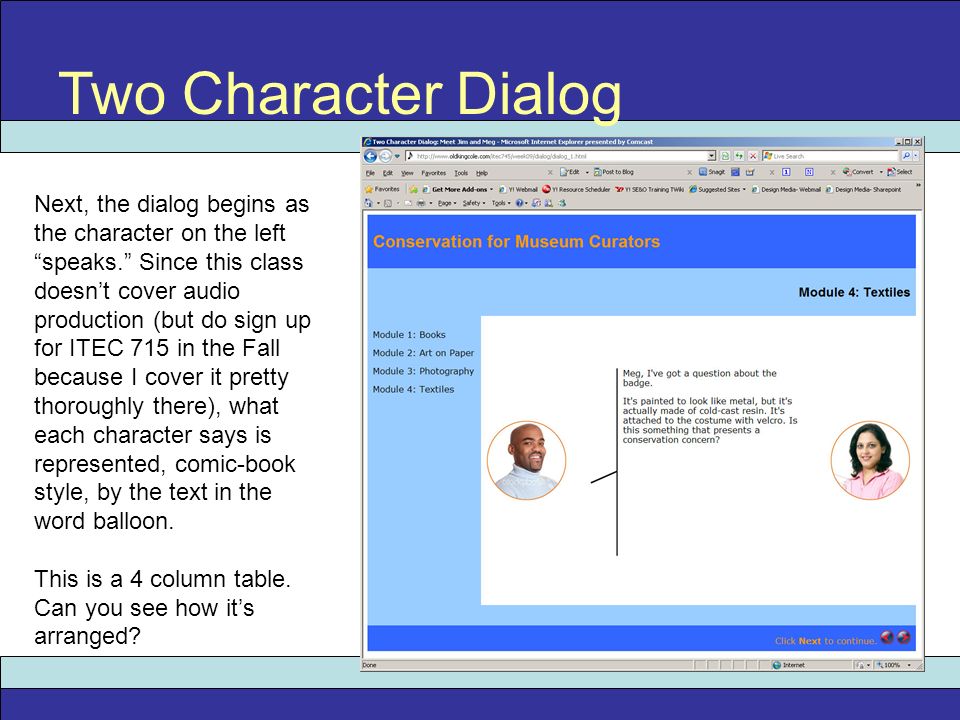960x720 pixels.
Task: Click the Select toolbar button
Action: pyautogui.click(x=900, y=172)
